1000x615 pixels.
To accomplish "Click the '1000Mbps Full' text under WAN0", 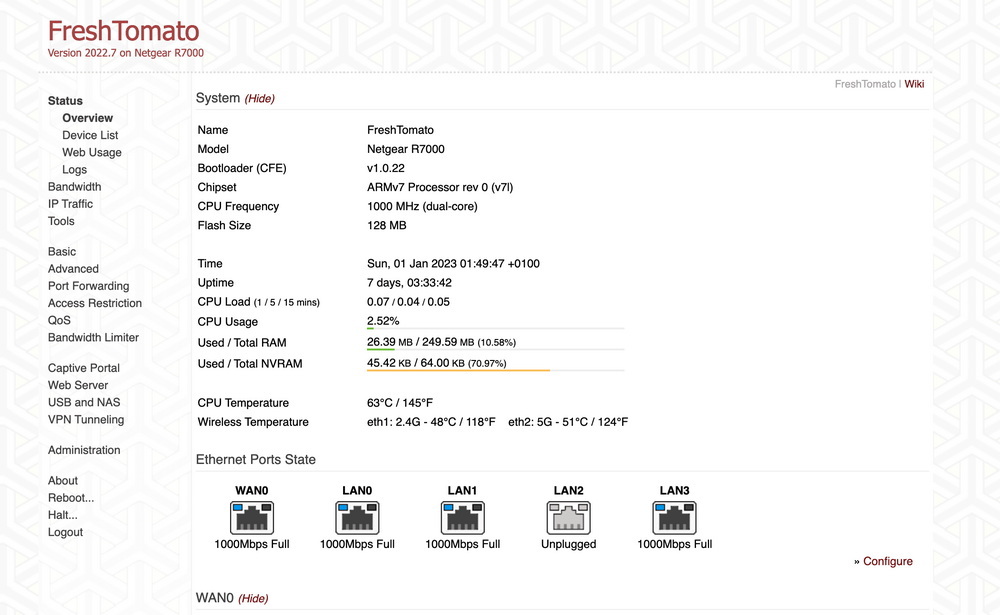I will point(252,544).
